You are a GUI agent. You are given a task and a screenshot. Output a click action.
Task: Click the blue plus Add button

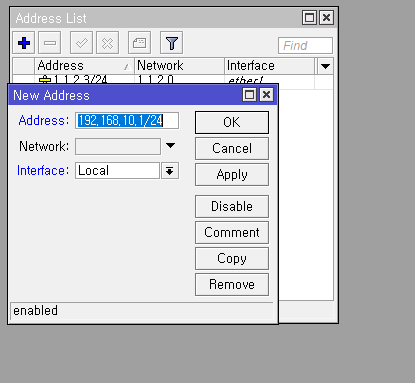point(24,43)
